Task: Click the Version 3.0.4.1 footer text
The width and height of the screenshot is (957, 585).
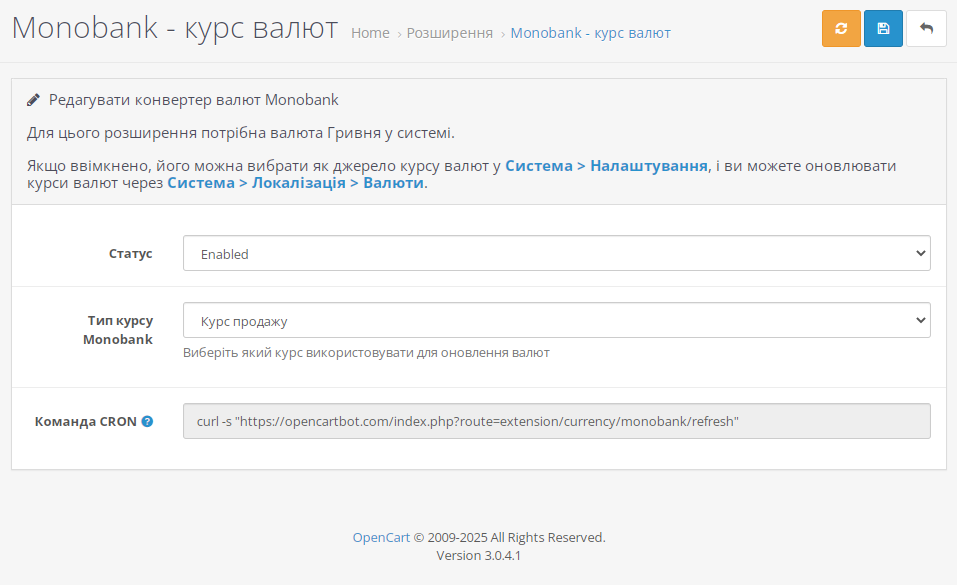Action: 478,556
